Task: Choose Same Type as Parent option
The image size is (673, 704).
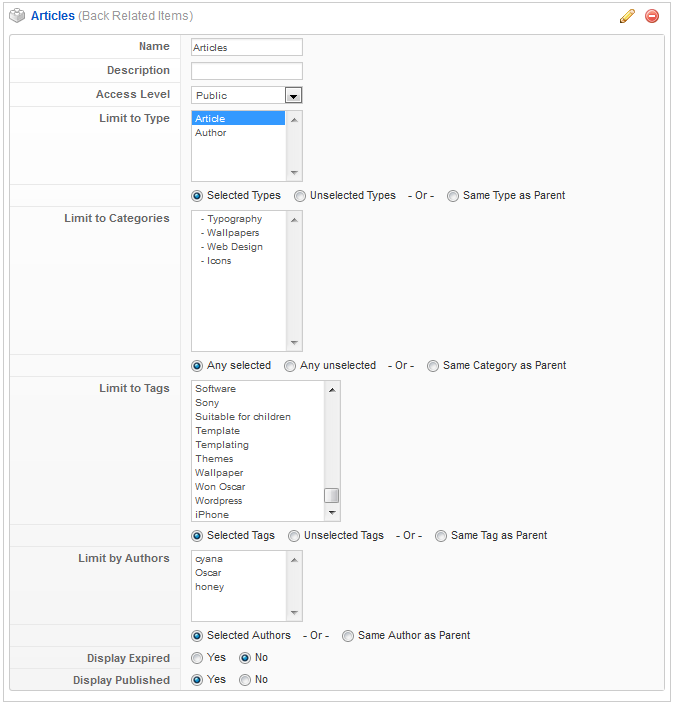Action: pos(453,196)
